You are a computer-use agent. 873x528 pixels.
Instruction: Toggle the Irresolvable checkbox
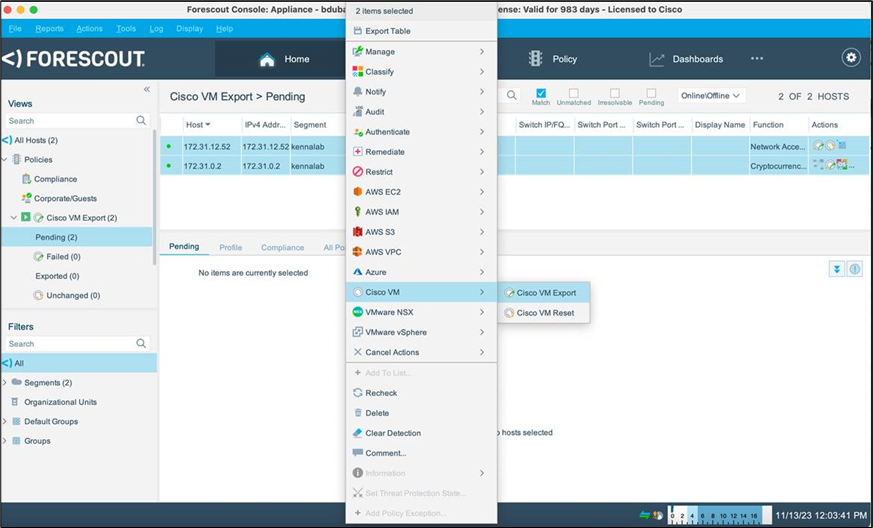(614, 93)
